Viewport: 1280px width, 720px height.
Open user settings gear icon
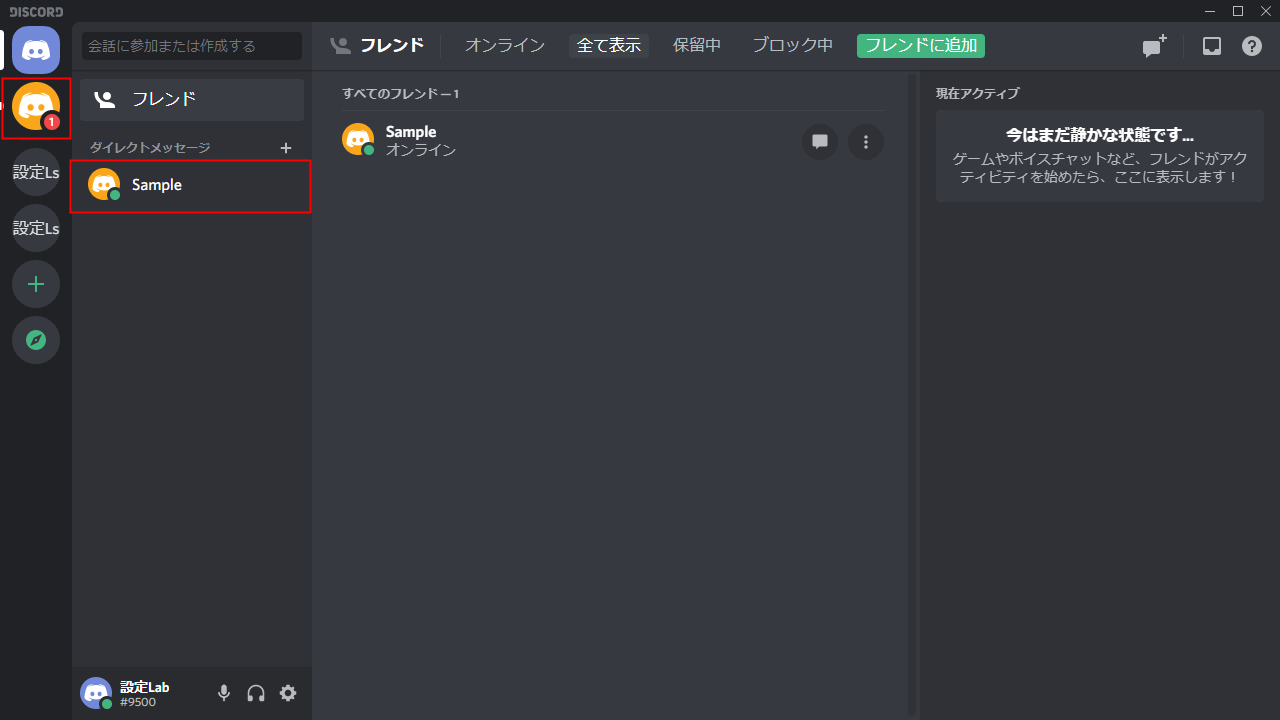[288, 693]
